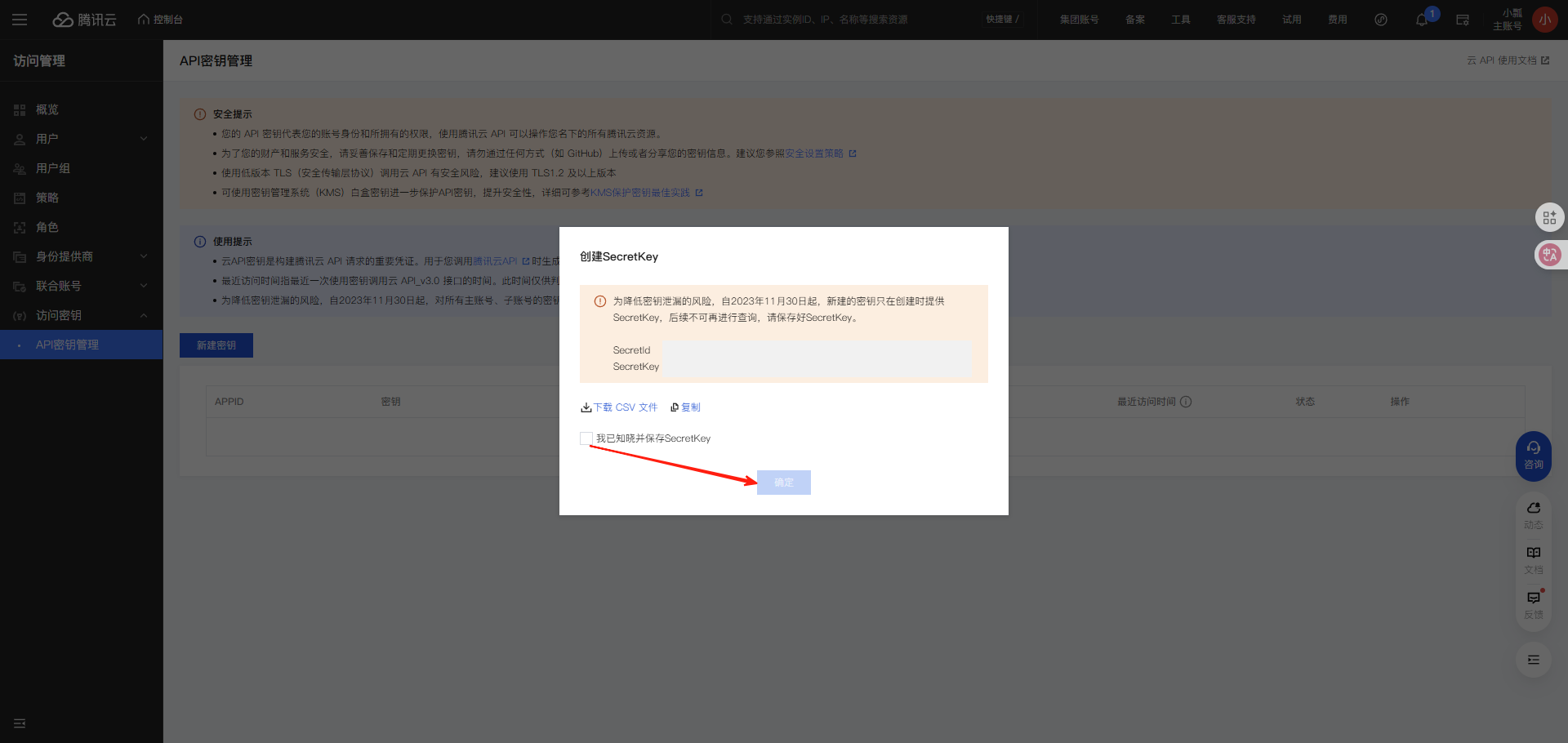Click the copy key icon link
The width and height of the screenshot is (1568, 743).
click(685, 407)
